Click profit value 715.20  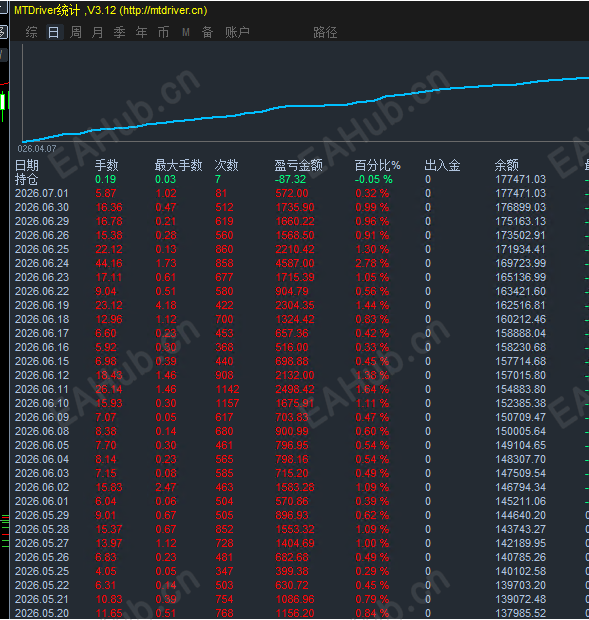[x=292, y=473]
